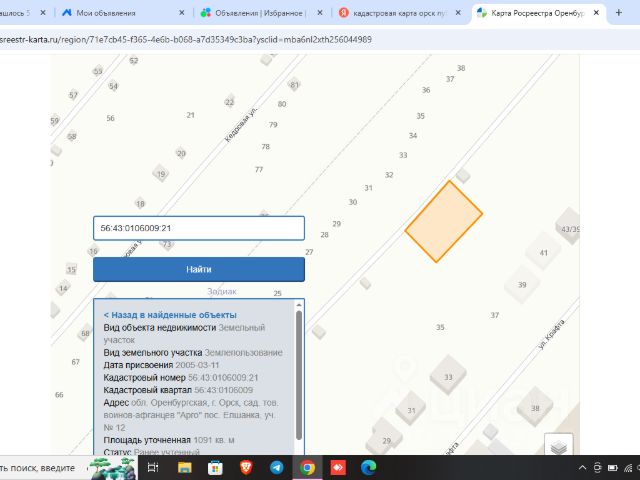640x480 pixels.
Task: Click the Кедровая ул. street label
Action: (241, 125)
